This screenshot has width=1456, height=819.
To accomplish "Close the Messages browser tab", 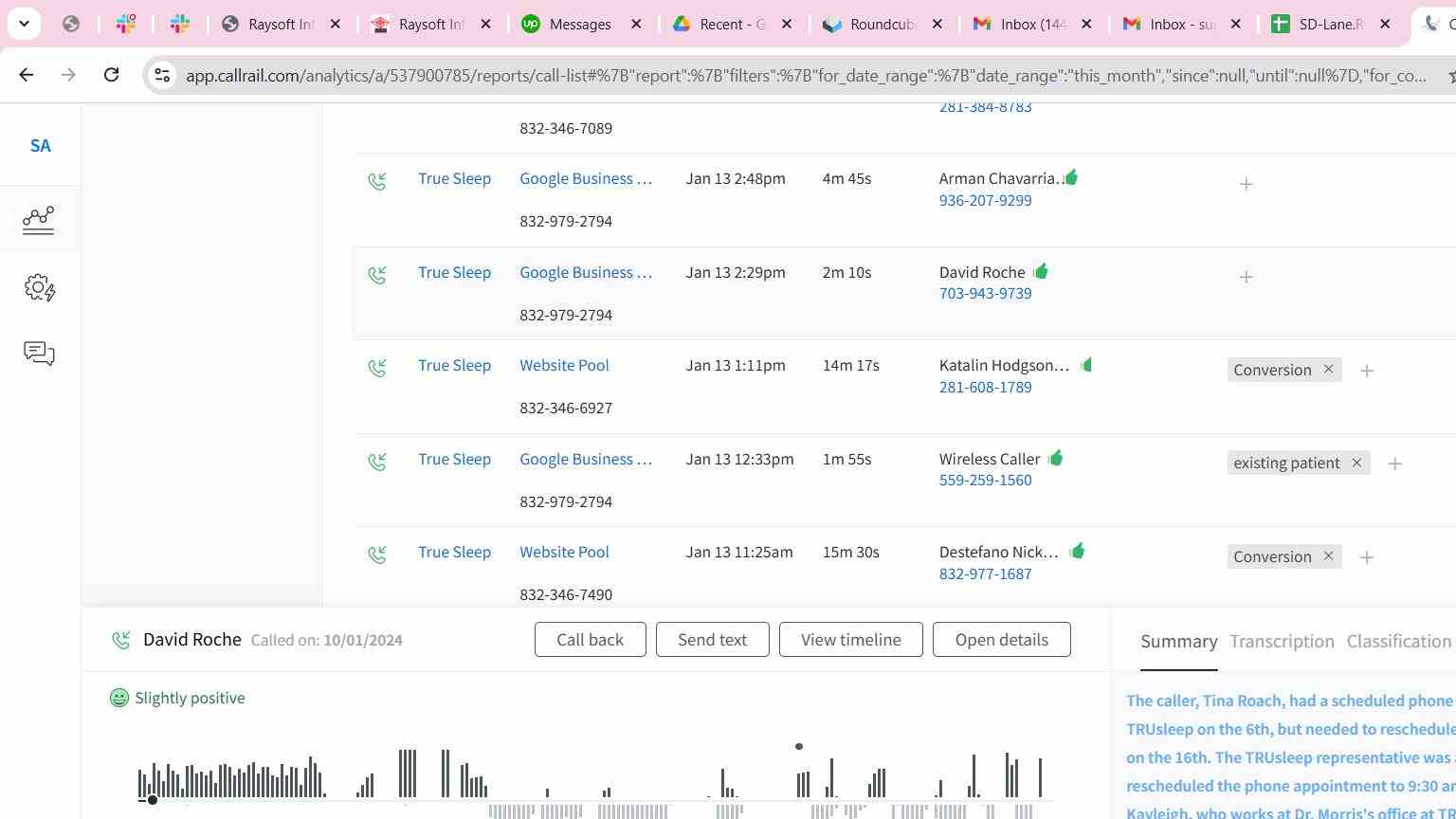I will click(637, 24).
